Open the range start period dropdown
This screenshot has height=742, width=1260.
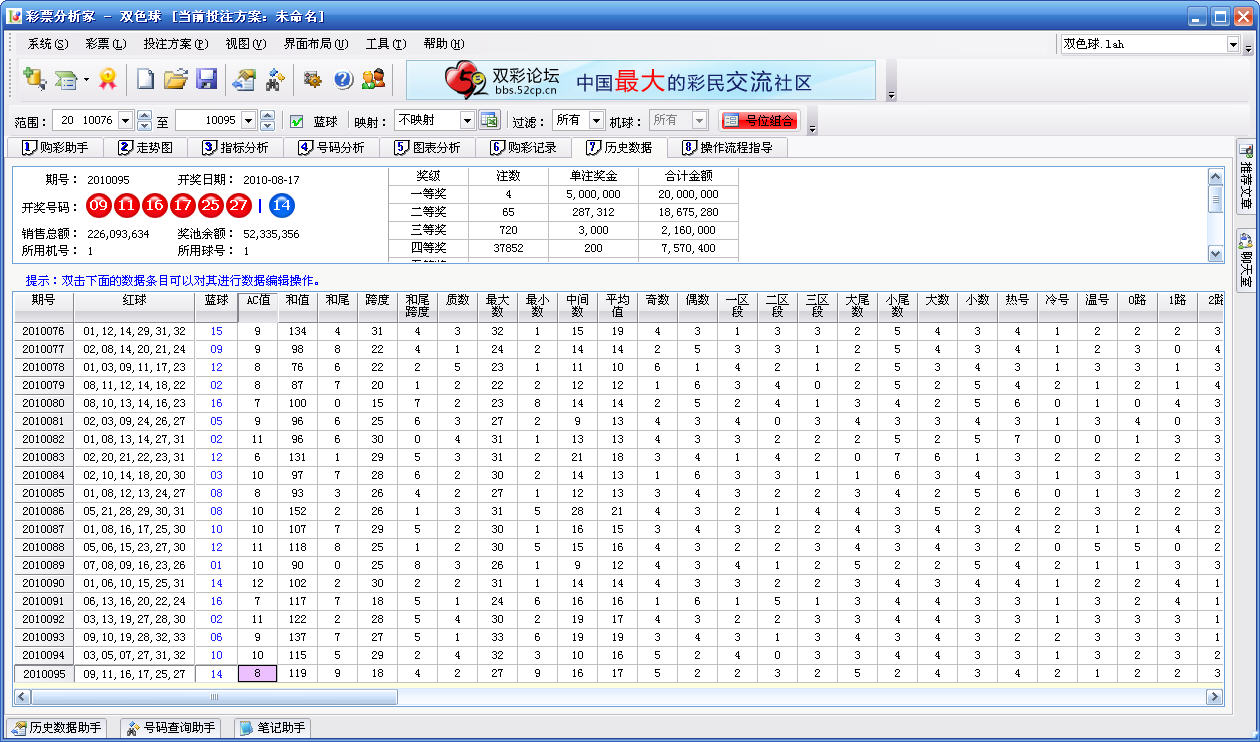[x=125, y=120]
